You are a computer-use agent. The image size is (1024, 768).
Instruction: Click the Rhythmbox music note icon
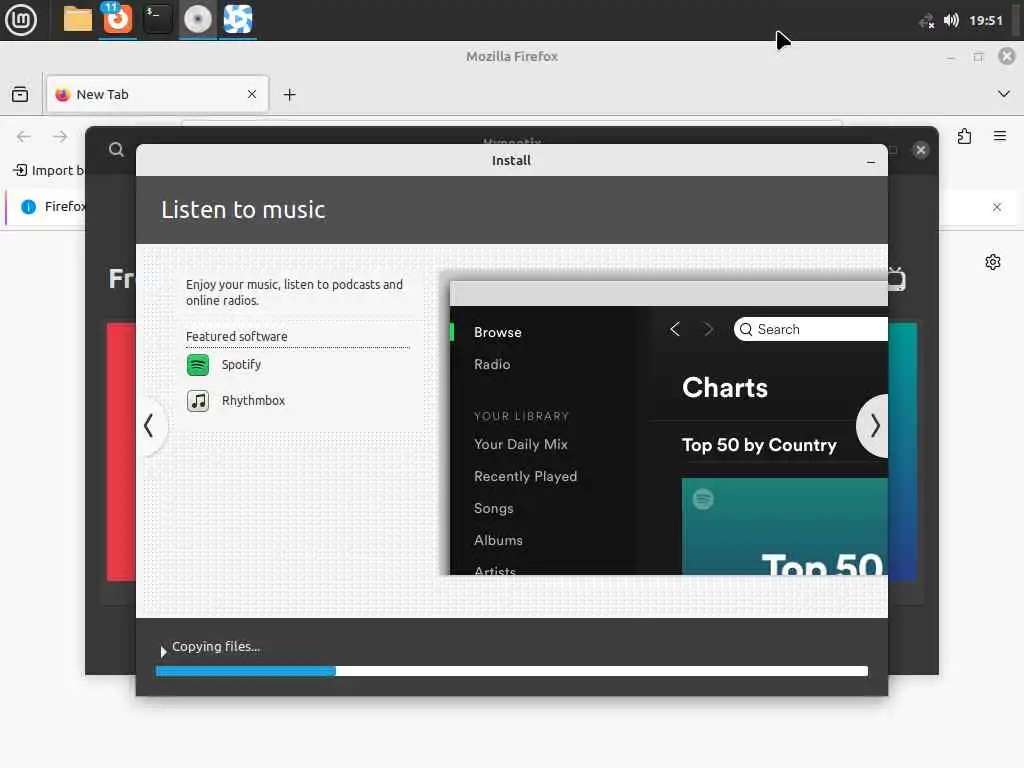point(198,400)
